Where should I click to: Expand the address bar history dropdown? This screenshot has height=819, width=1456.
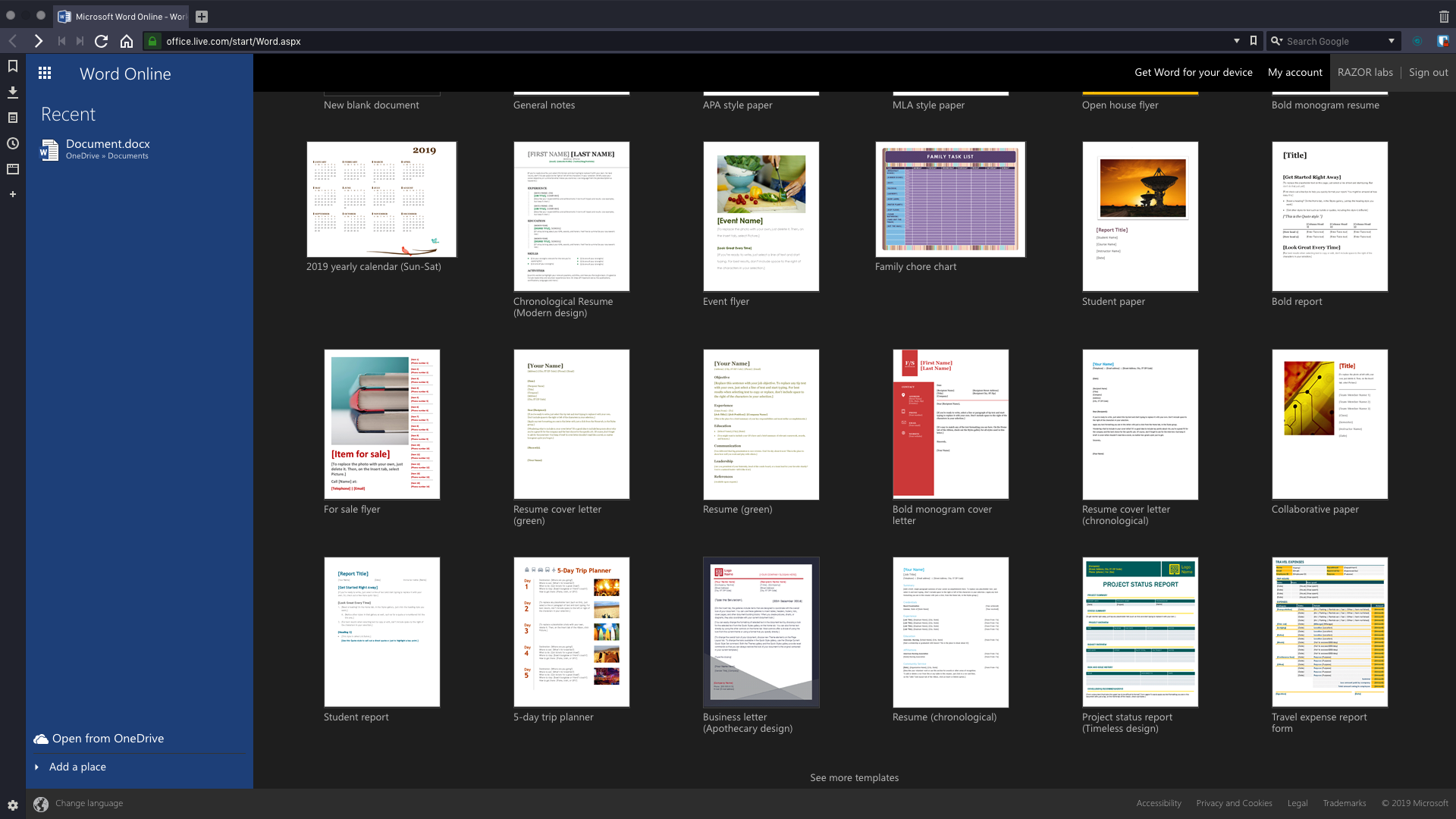(1237, 41)
